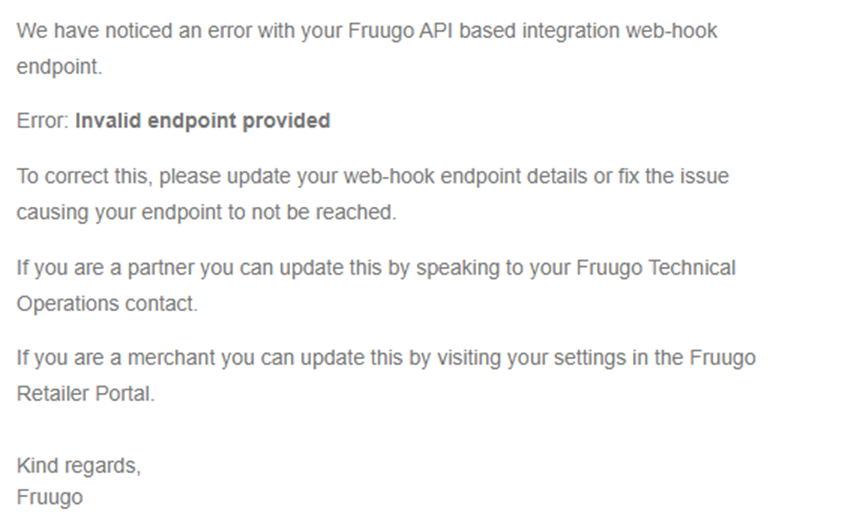
Task: Click the word "endpoint." ending first paragraph
Action: tap(59, 67)
